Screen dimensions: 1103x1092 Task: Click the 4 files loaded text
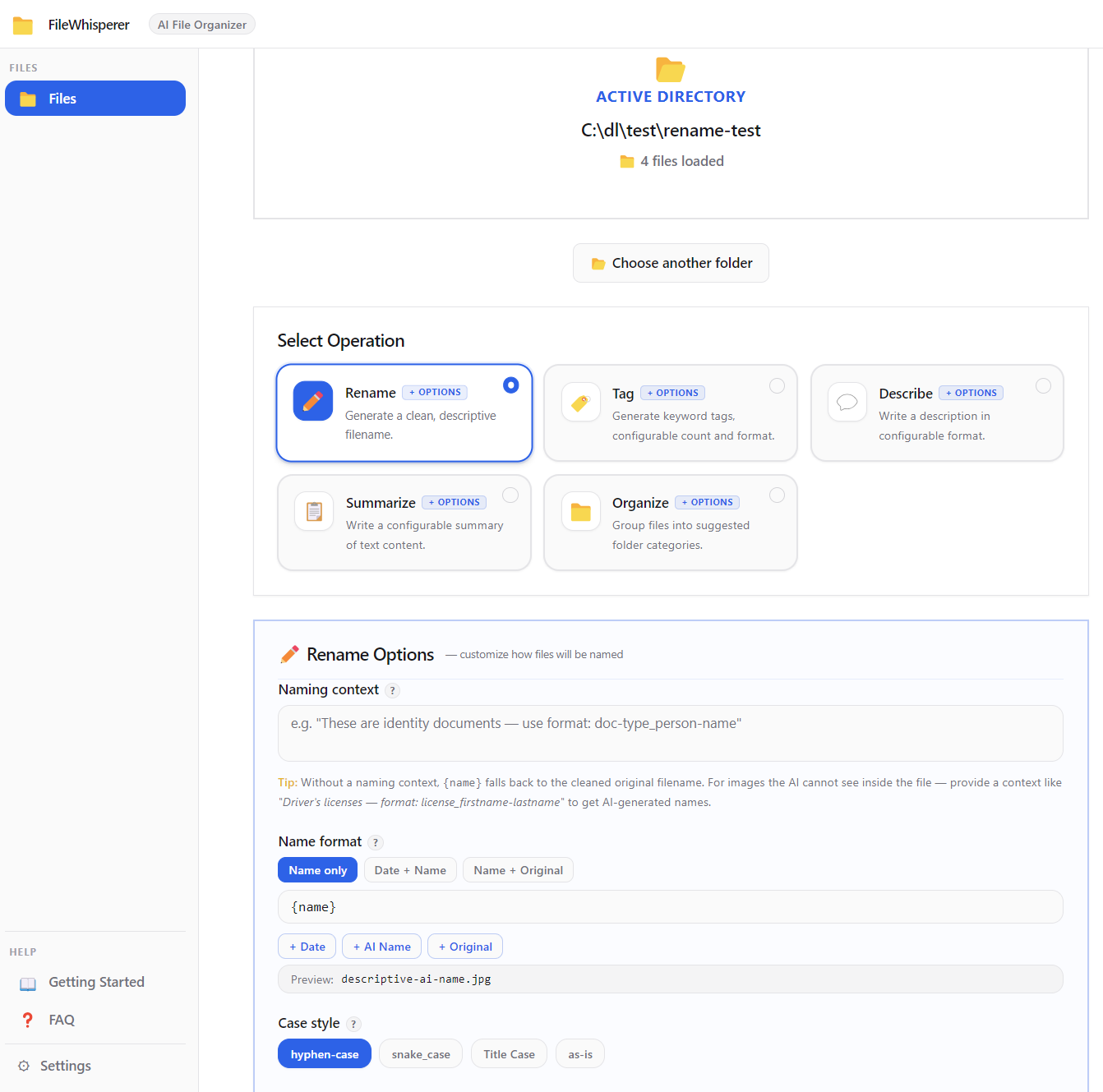pyautogui.click(x=682, y=162)
